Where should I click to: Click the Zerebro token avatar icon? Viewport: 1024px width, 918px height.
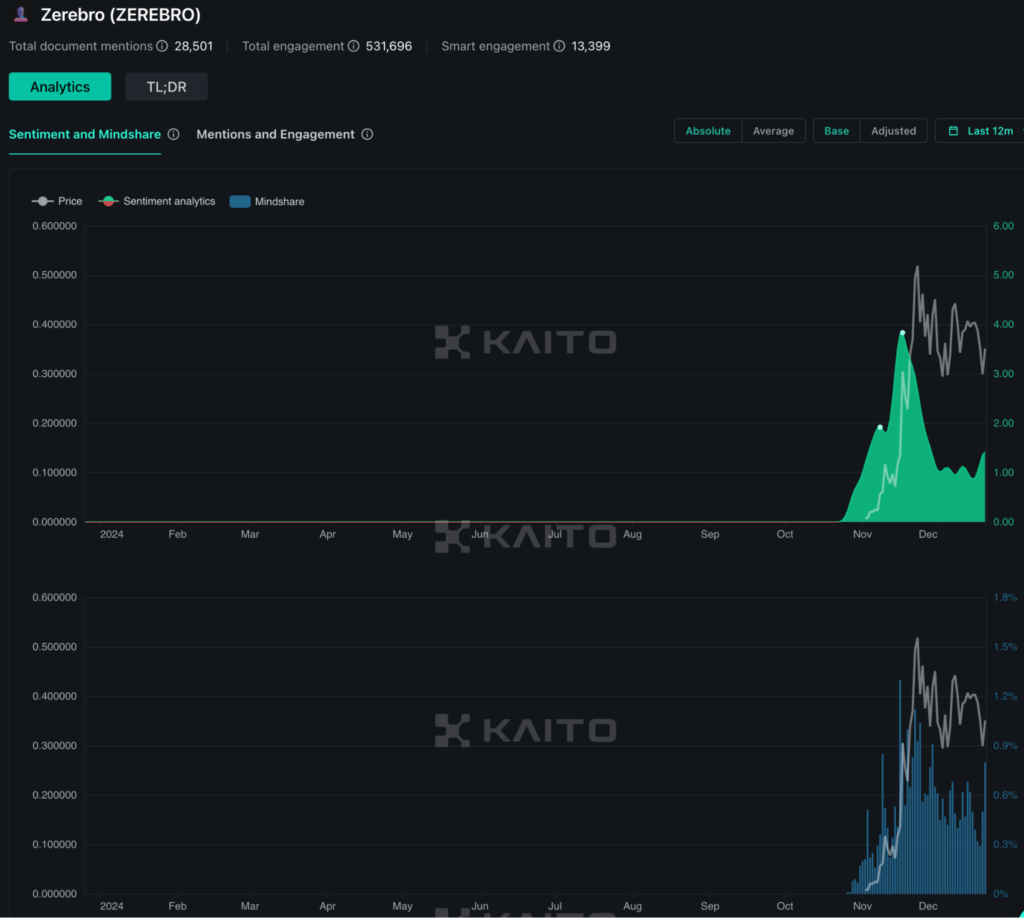tap(21, 14)
